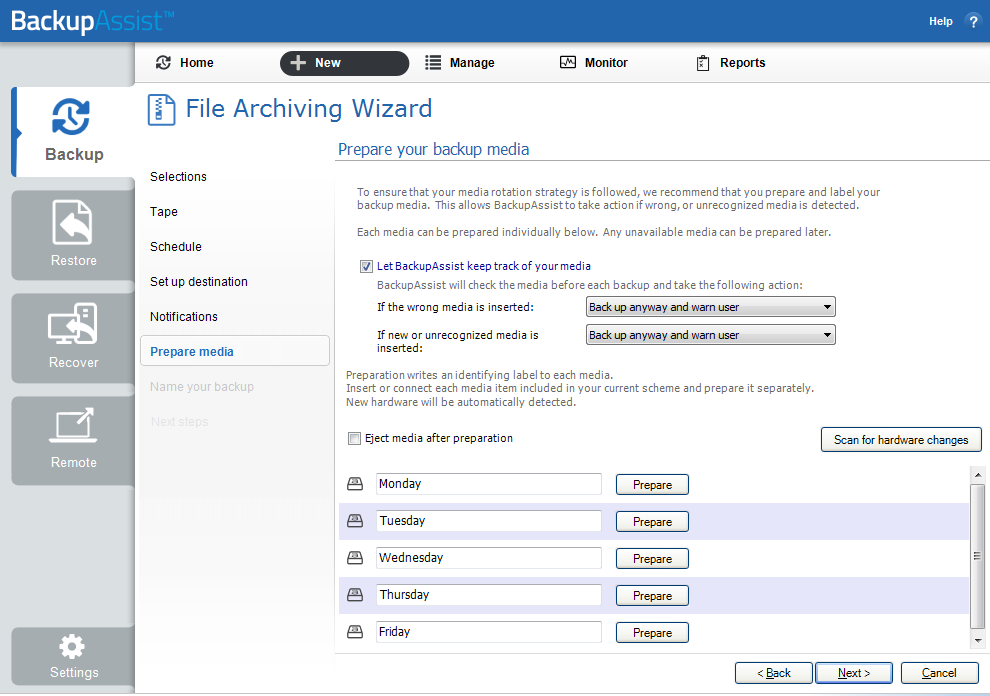Go to Notifications wizard step
Screen dimensions: 990x696
(184, 317)
